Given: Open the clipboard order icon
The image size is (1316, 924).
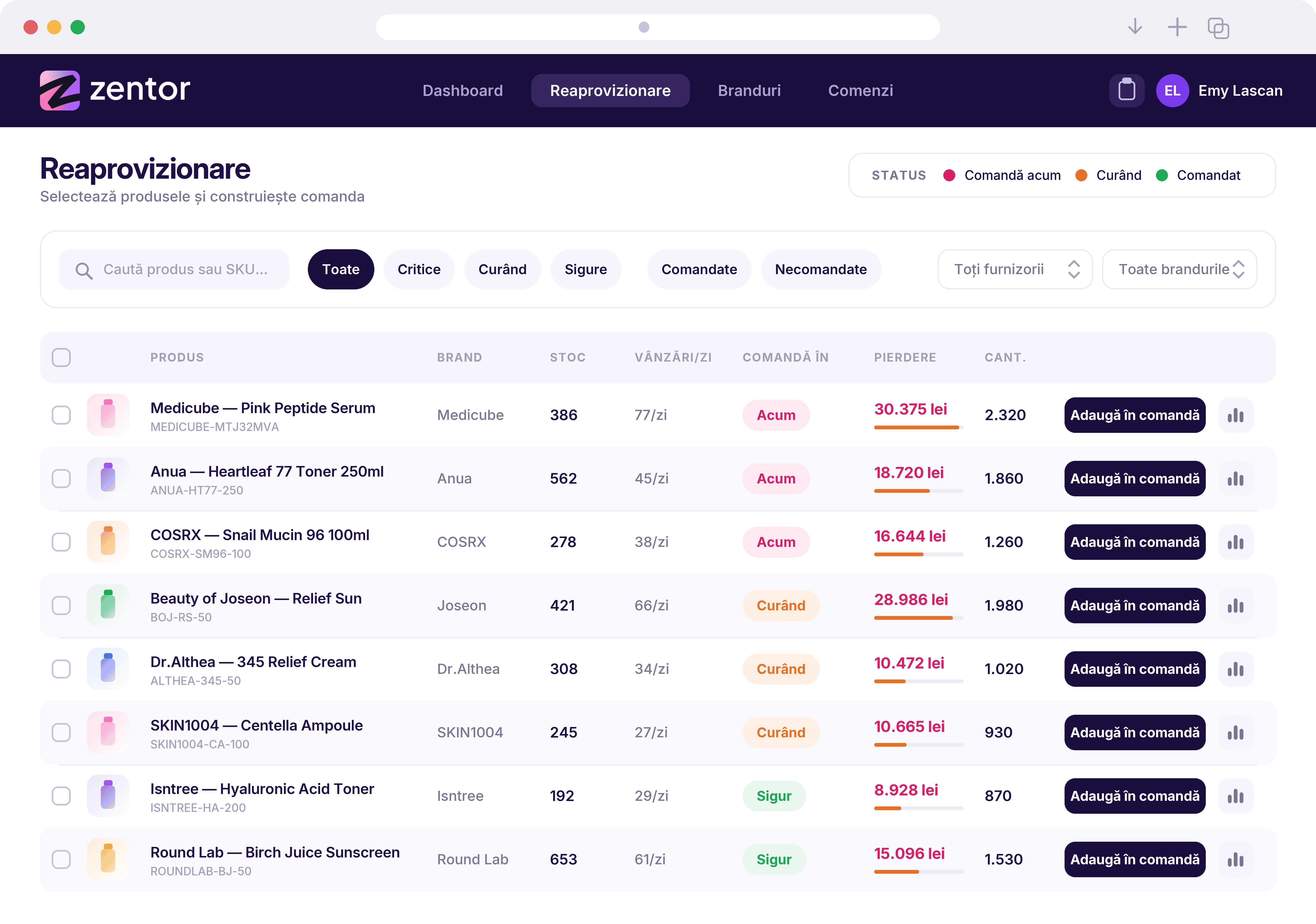Looking at the screenshot, I should (x=1126, y=90).
